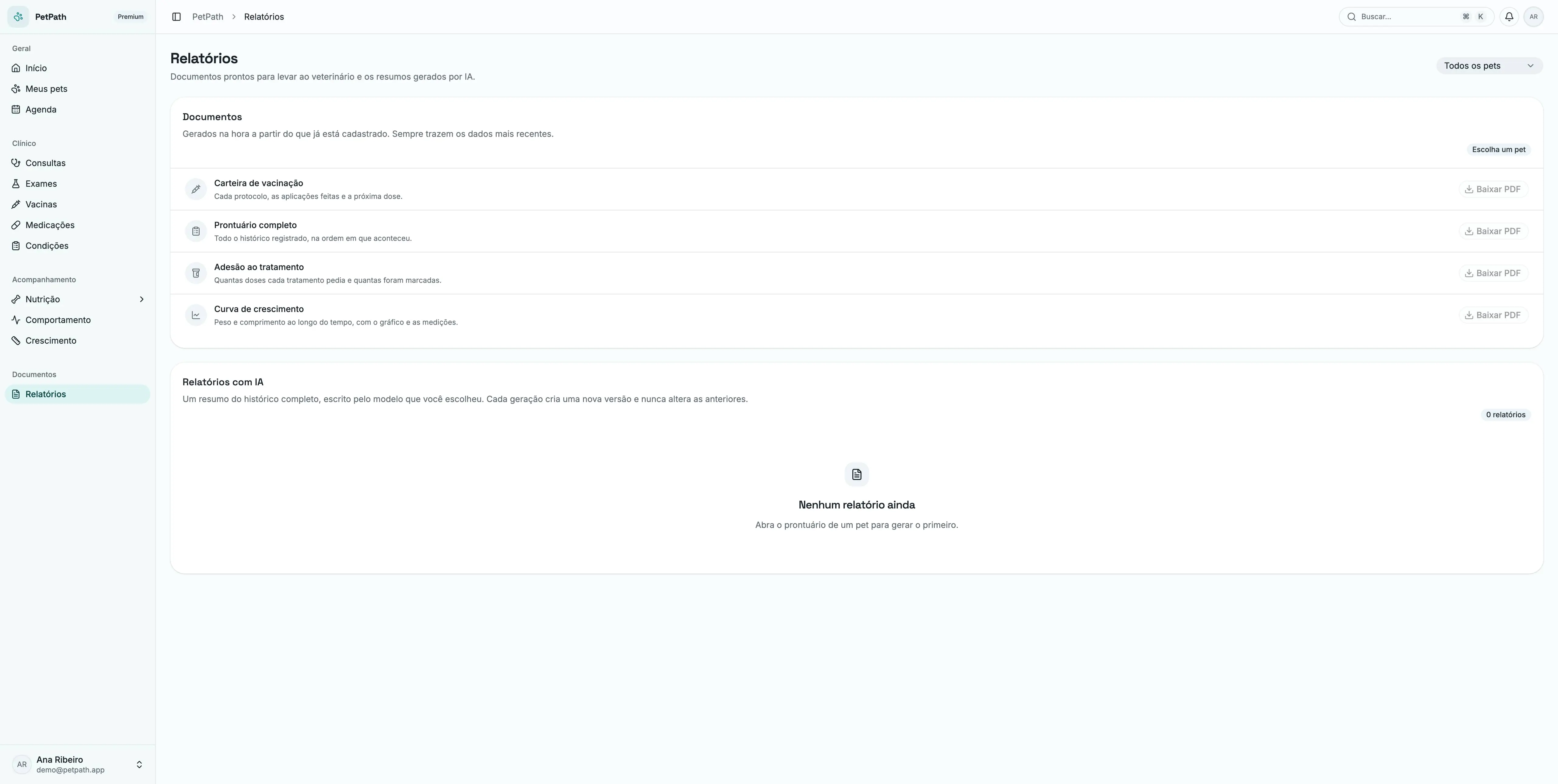
Task: Expand the Nutrição submenu chevron
Action: [x=141, y=299]
